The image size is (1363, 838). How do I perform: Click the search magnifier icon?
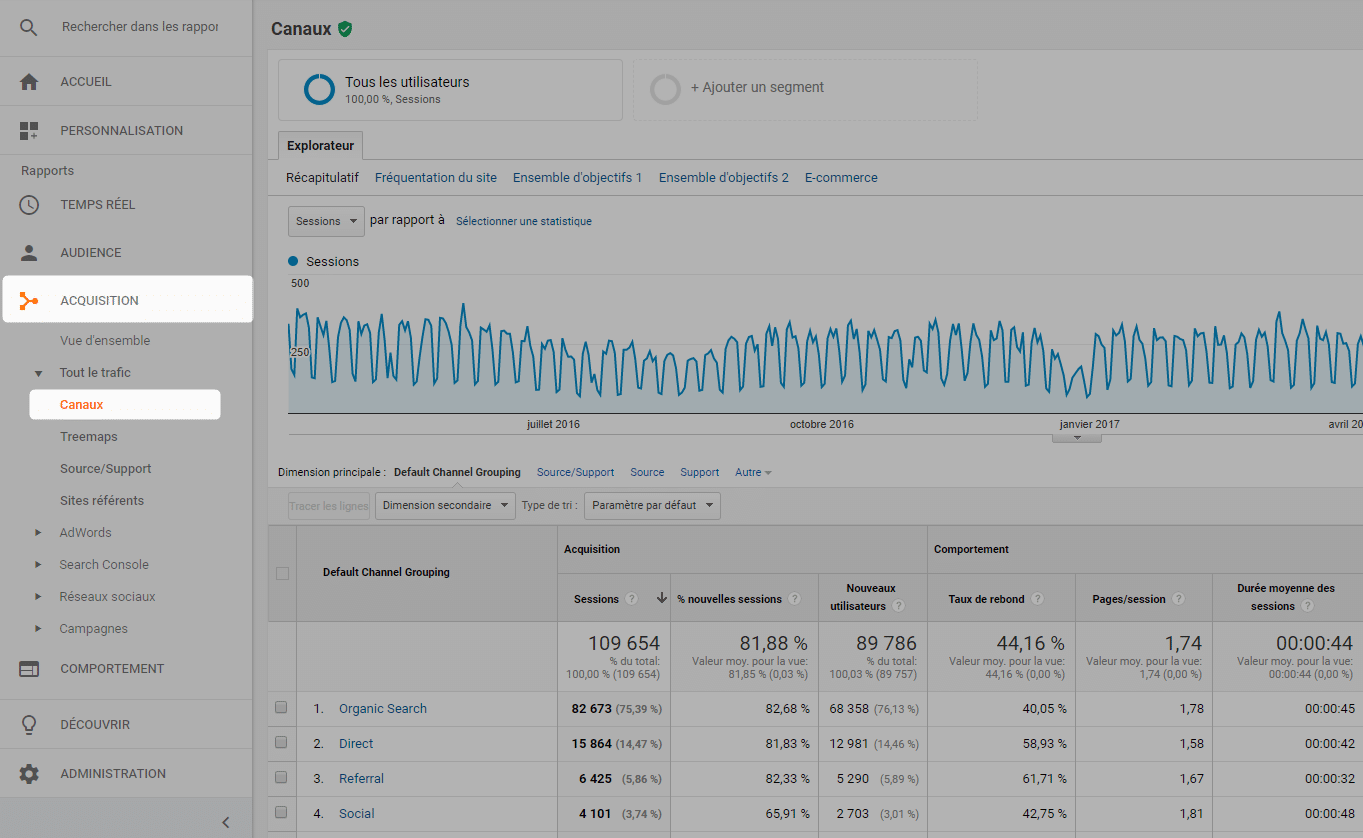29,28
